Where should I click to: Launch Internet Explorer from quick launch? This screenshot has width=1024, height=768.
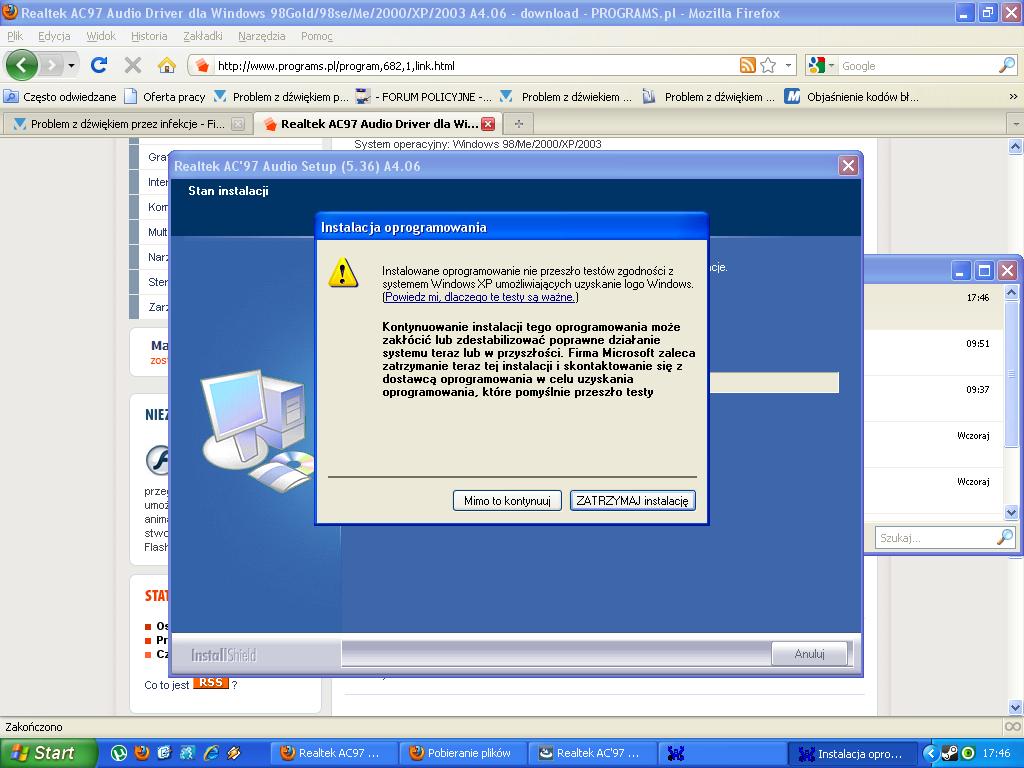tap(211, 753)
